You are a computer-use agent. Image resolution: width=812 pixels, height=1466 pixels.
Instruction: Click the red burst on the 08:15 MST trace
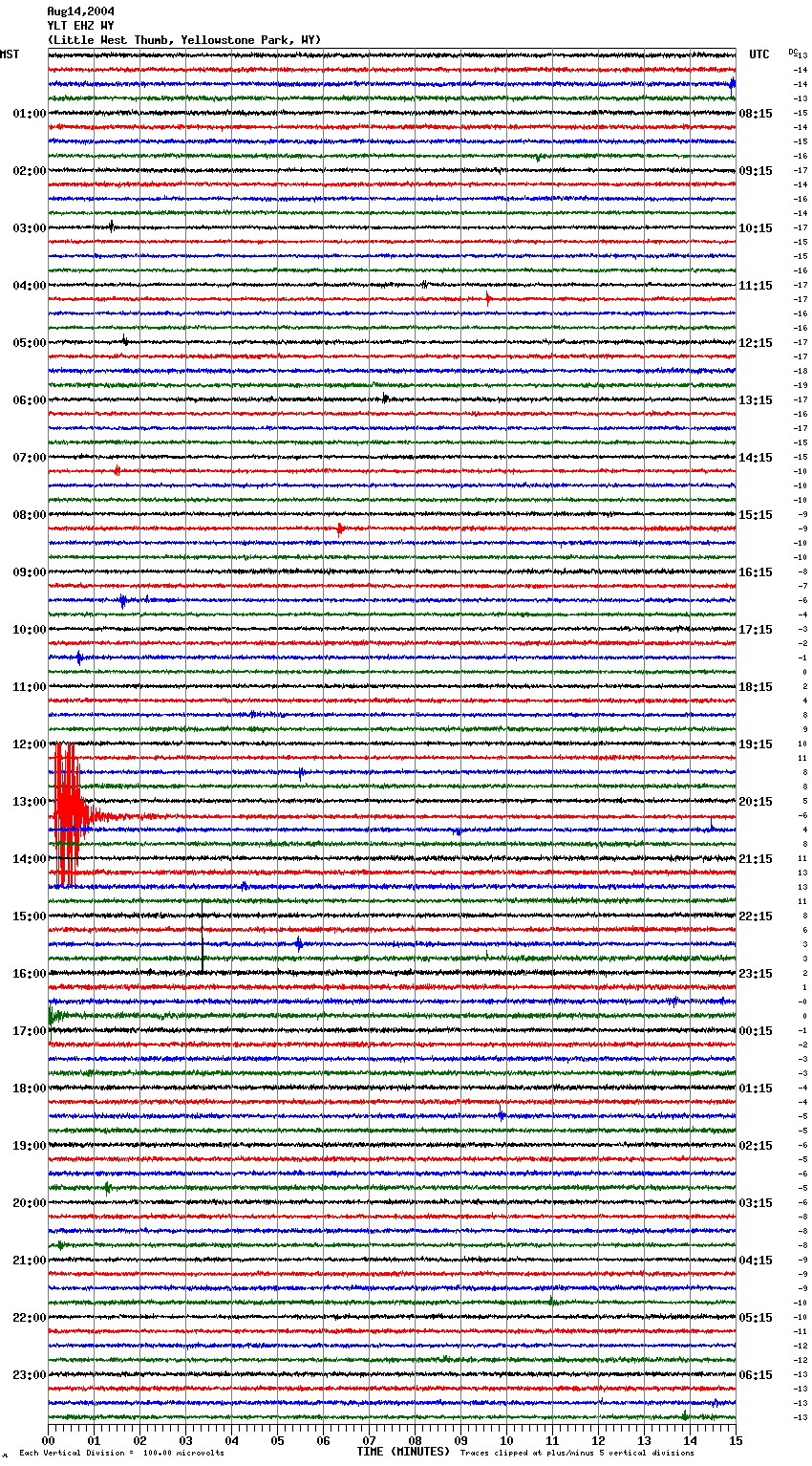click(340, 528)
